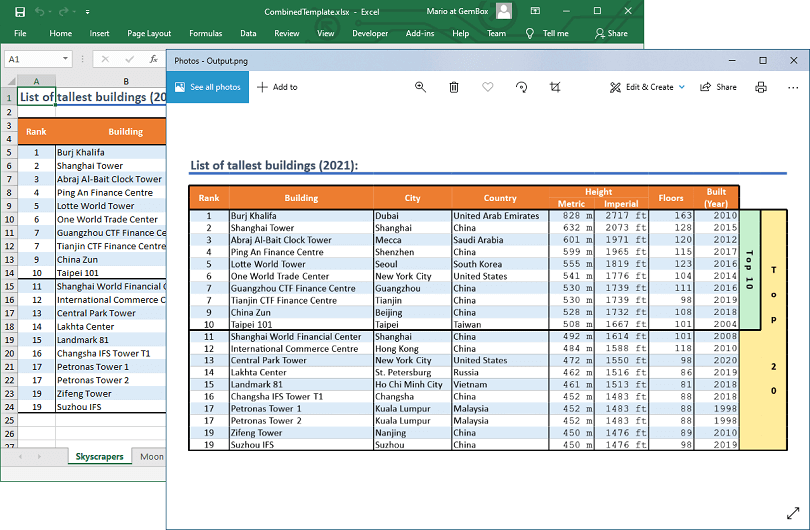Viewport: 810px width, 530px height.
Task: Print the photo using printer icon
Action: [761, 87]
